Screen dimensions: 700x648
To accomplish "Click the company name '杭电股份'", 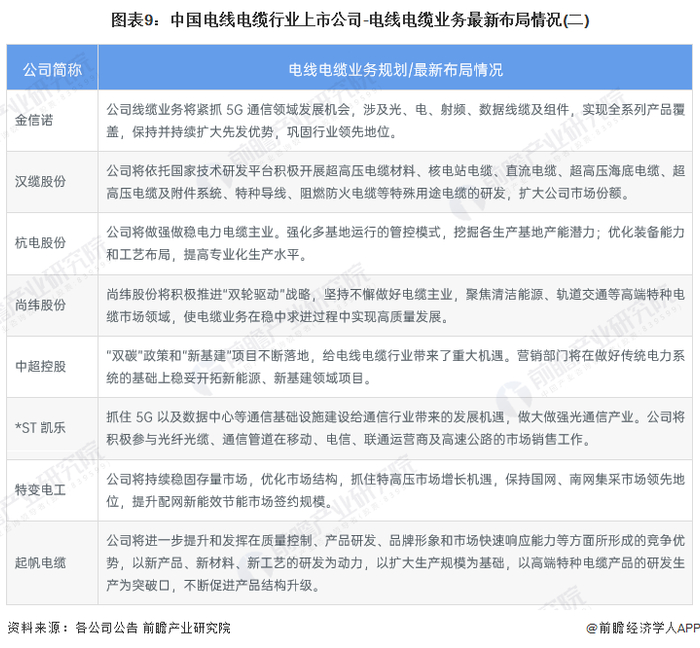I will 40,243.
